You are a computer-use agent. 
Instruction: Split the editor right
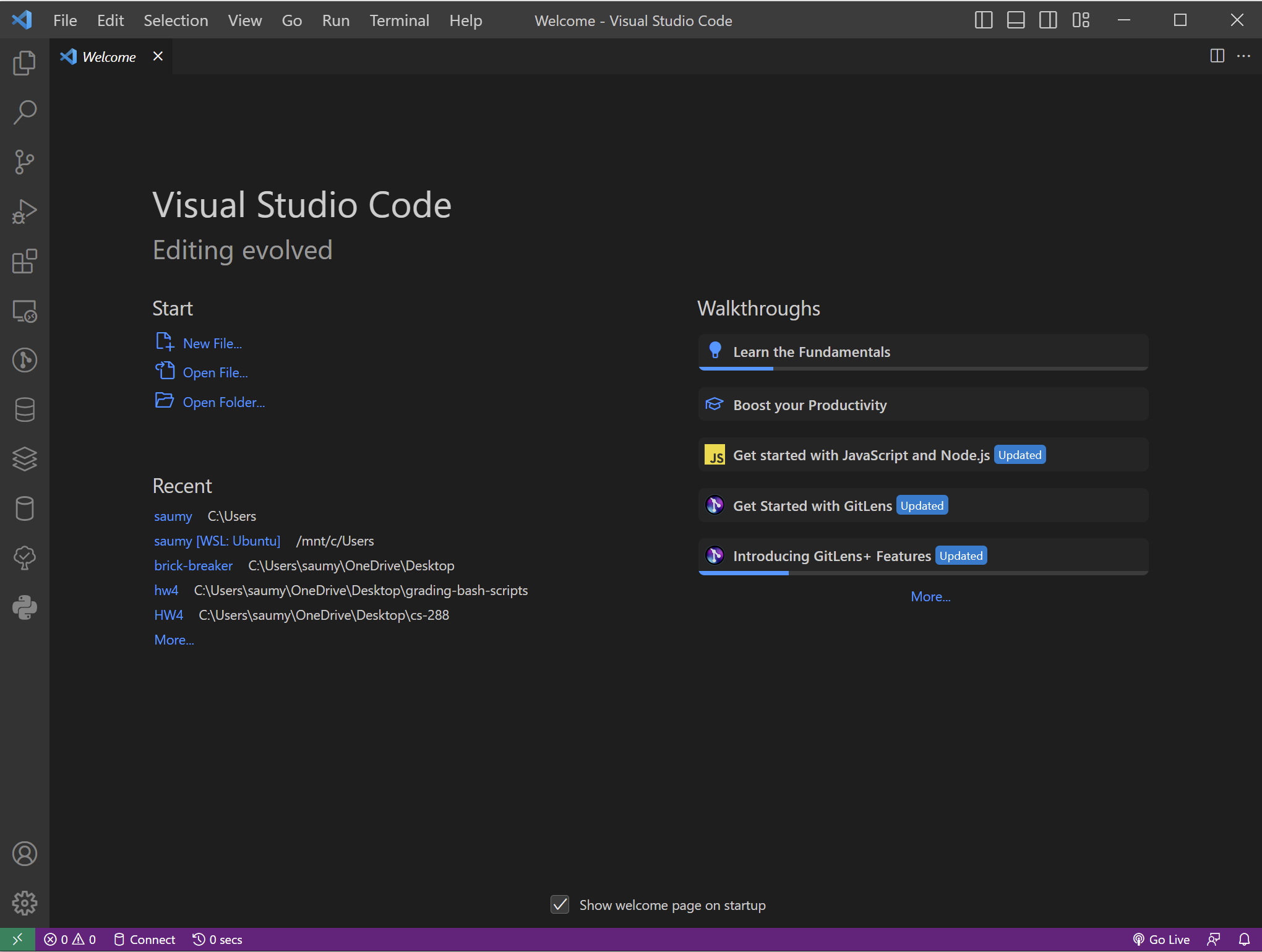(x=1217, y=56)
